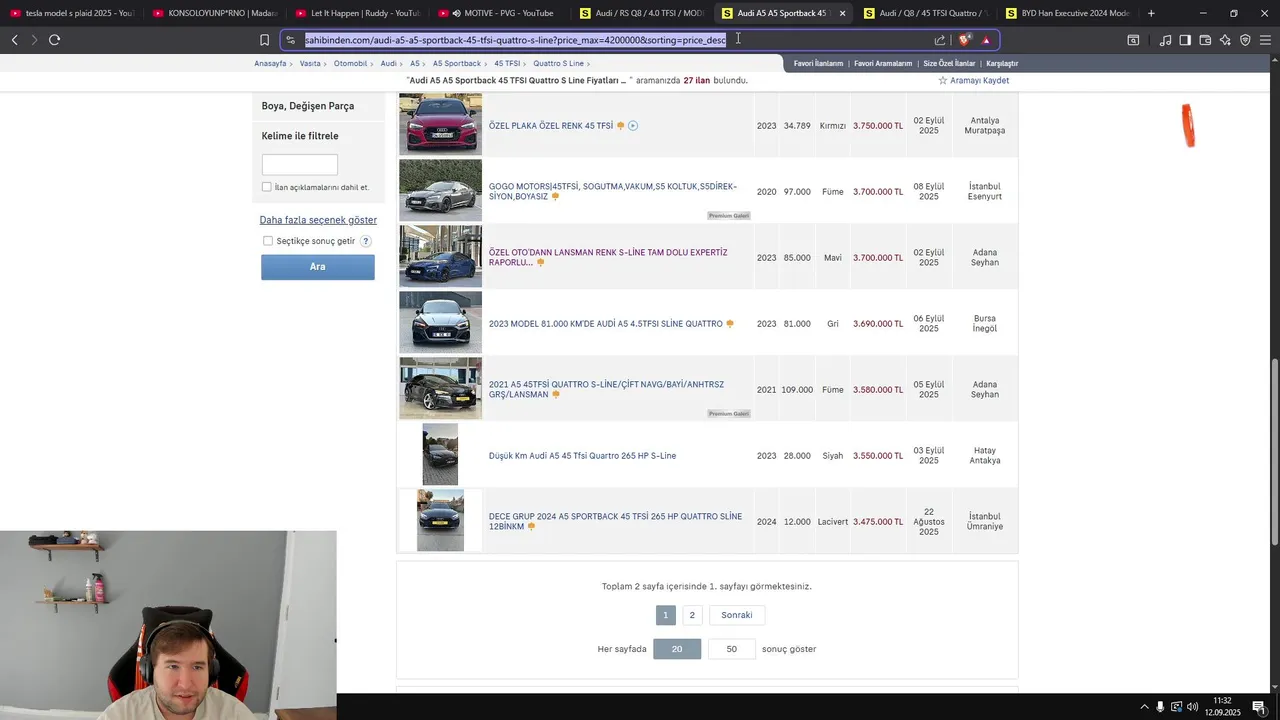Open DECE GRUP 2024 A5 SPORTBACK listing
This screenshot has height=720, width=1280.
(615, 521)
